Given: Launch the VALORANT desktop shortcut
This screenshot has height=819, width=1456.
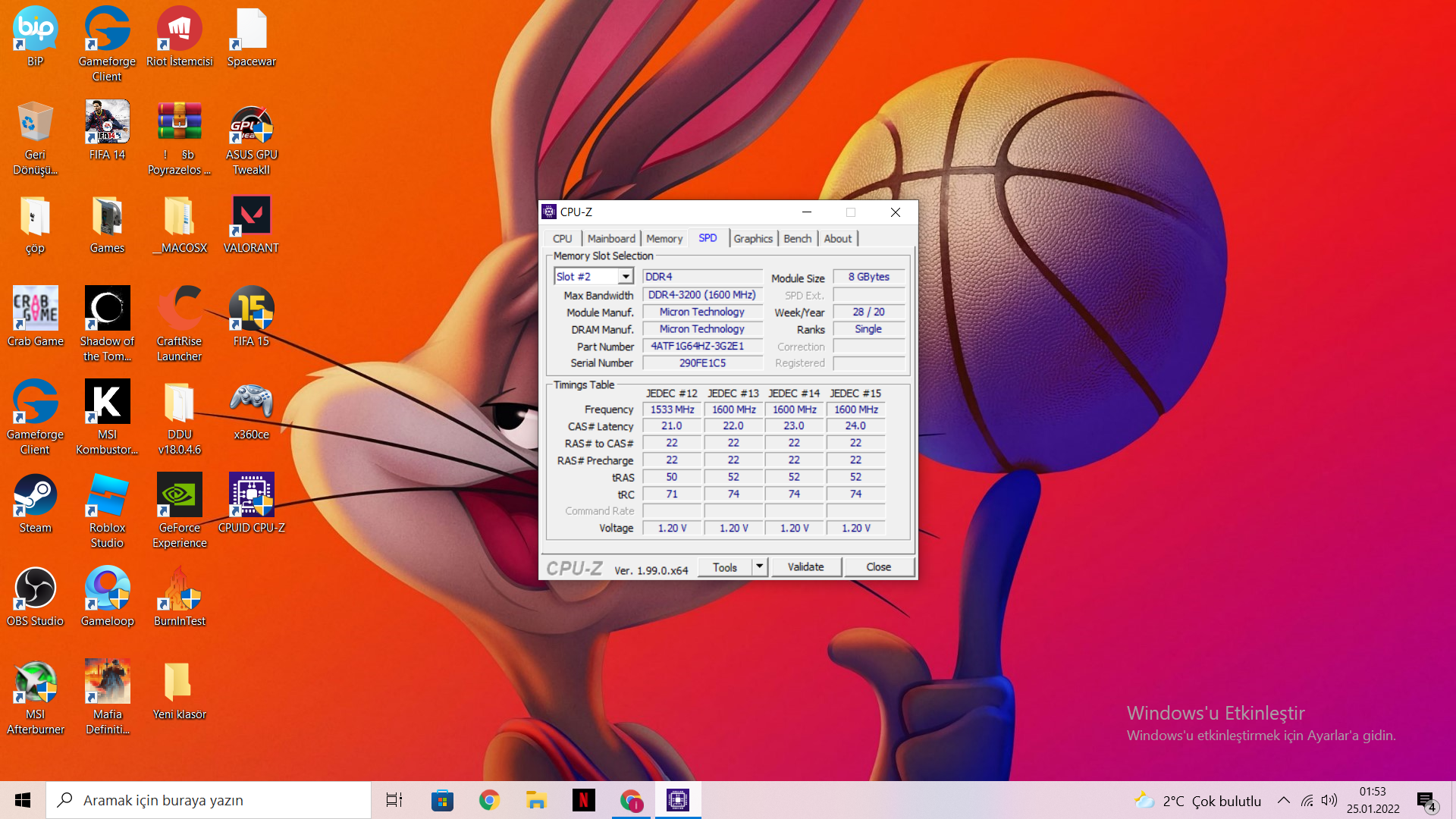Looking at the screenshot, I should [x=251, y=216].
